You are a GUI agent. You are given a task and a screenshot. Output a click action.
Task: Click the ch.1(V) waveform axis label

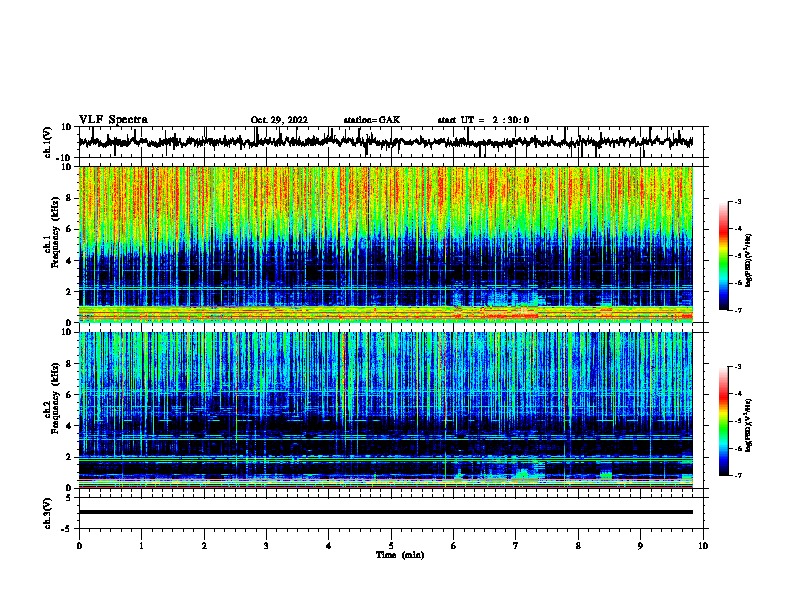[x=48, y=142]
